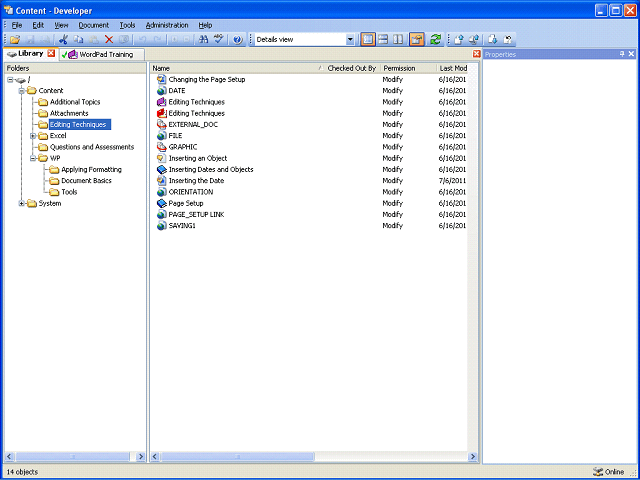Image resolution: width=640 pixels, height=480 pixels.
Task: Click the Copy toolbar icon
Action: coord(78,40)
